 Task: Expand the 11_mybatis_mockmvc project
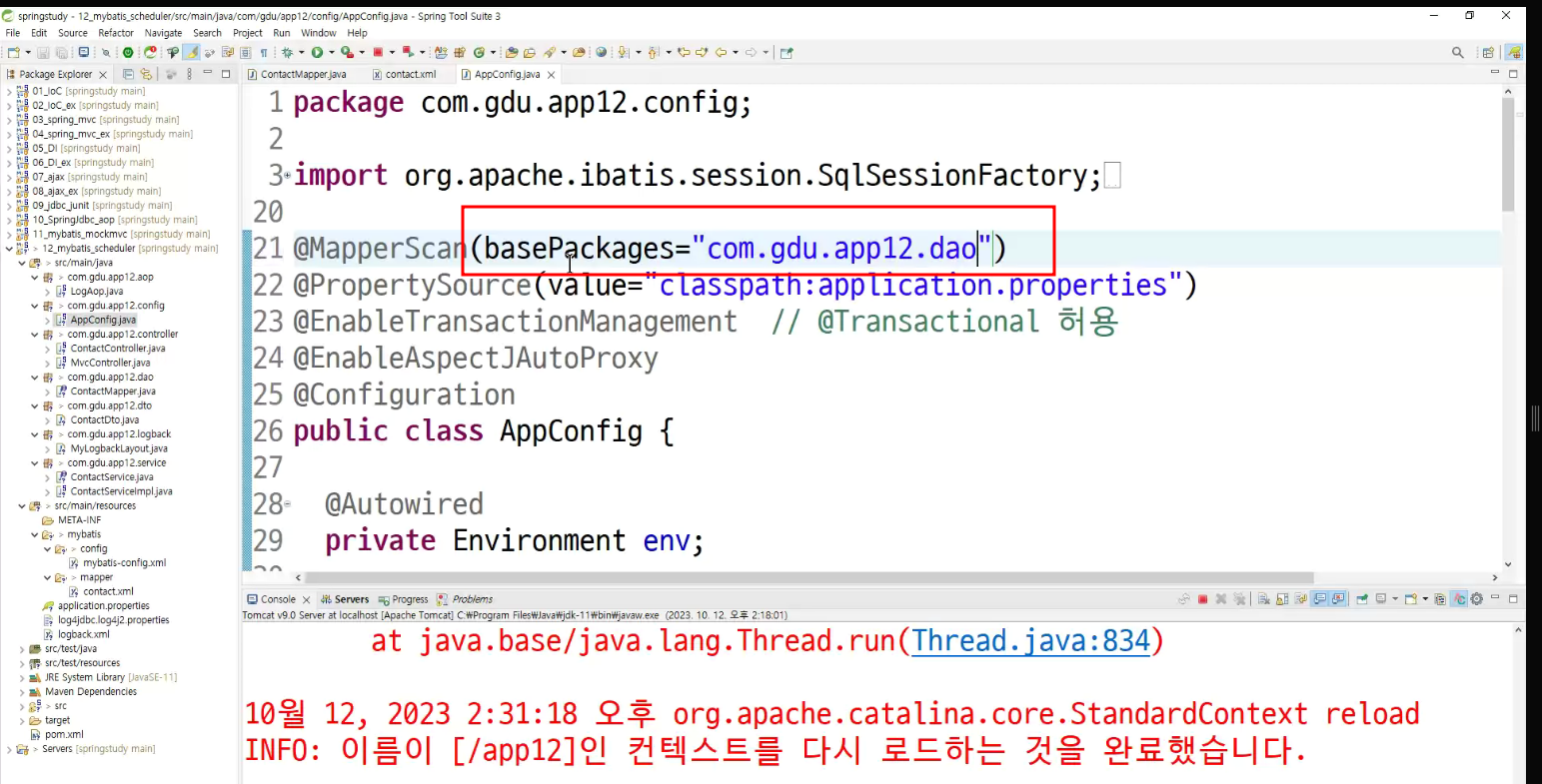pos(9,234)
